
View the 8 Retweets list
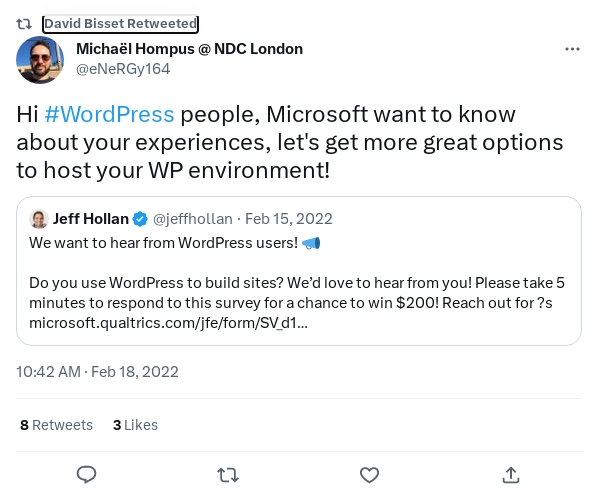[56, 425]
